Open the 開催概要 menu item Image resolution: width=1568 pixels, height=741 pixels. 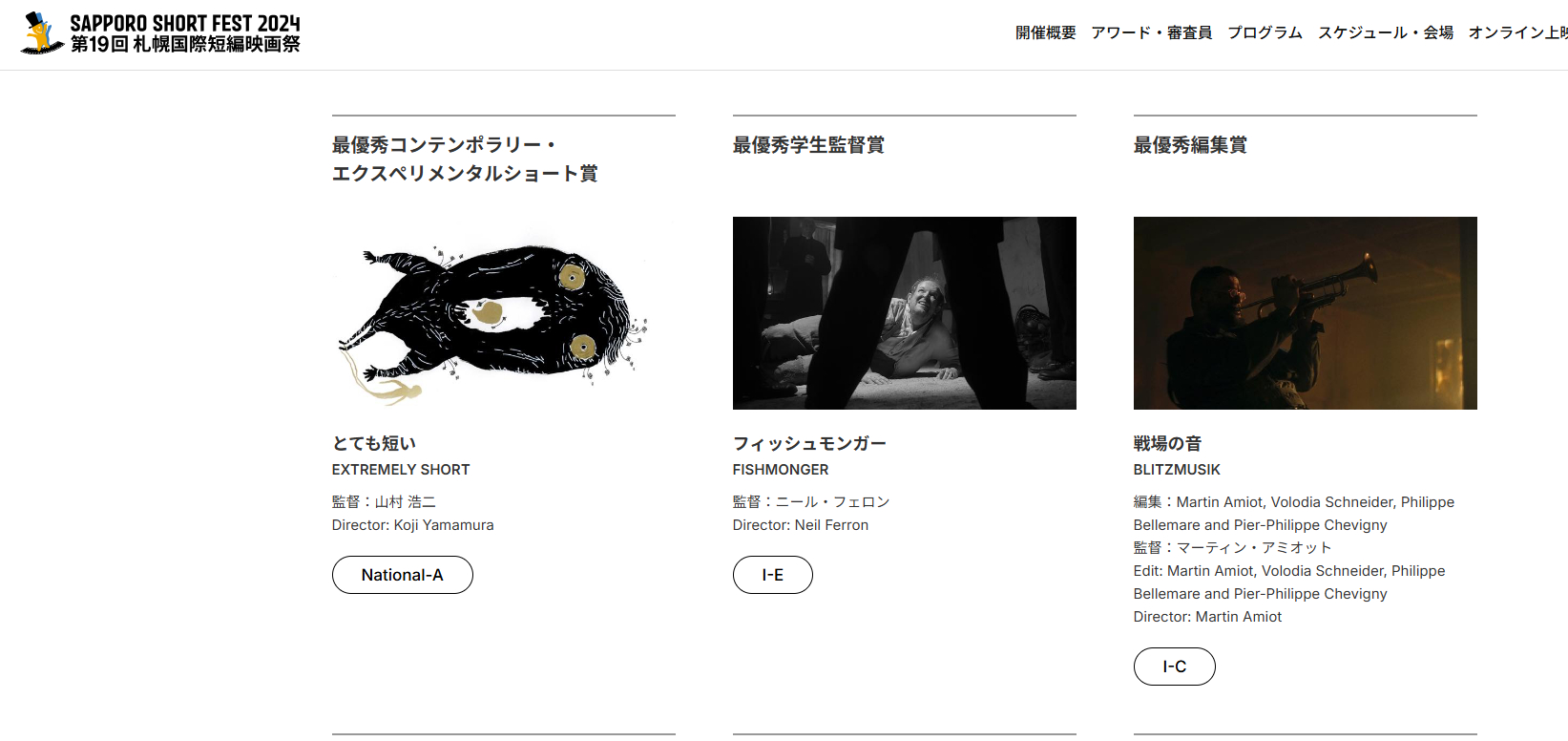(1045, 32)
